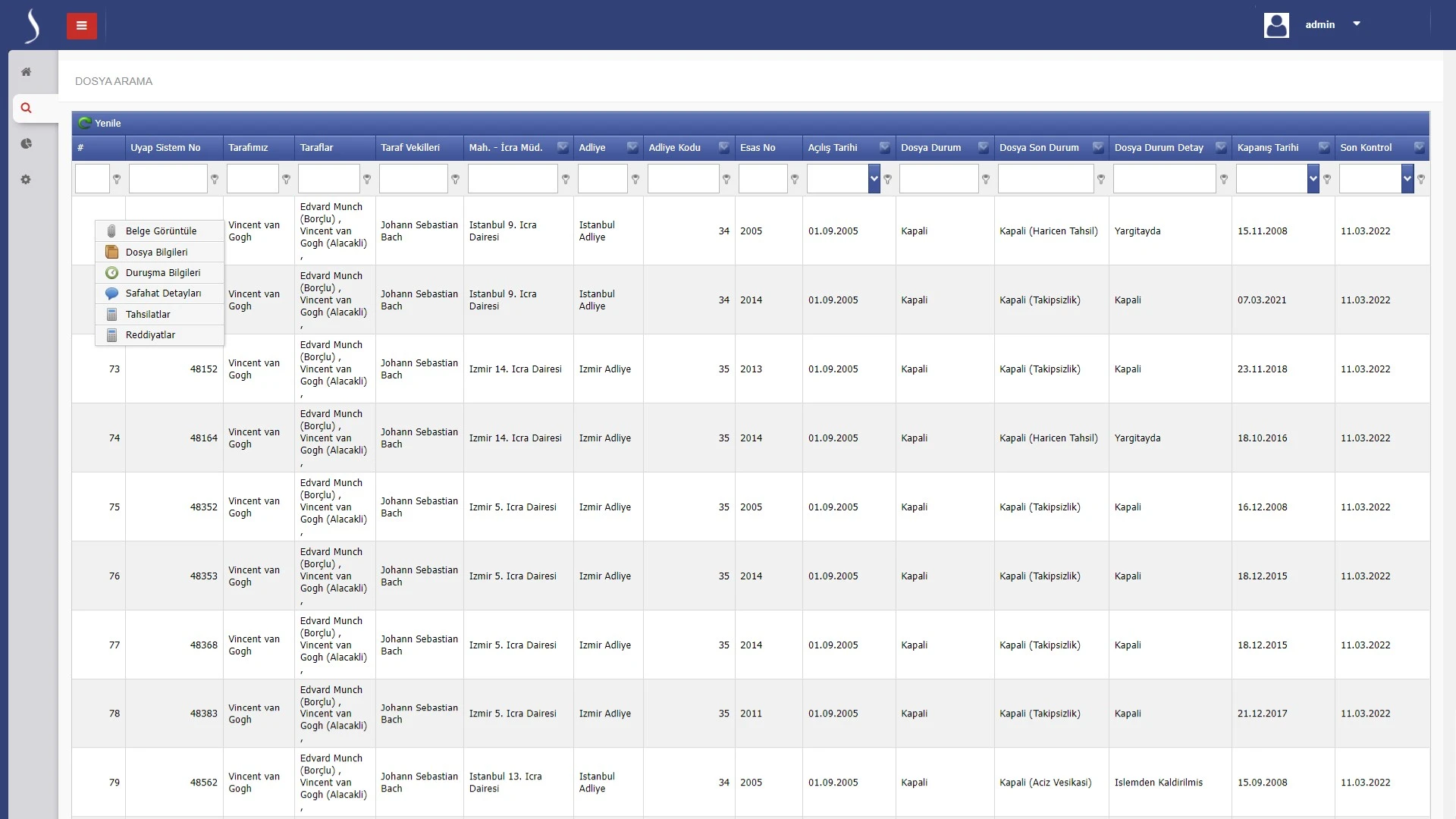Click filter icon next to Esas No field

(794, 180)
